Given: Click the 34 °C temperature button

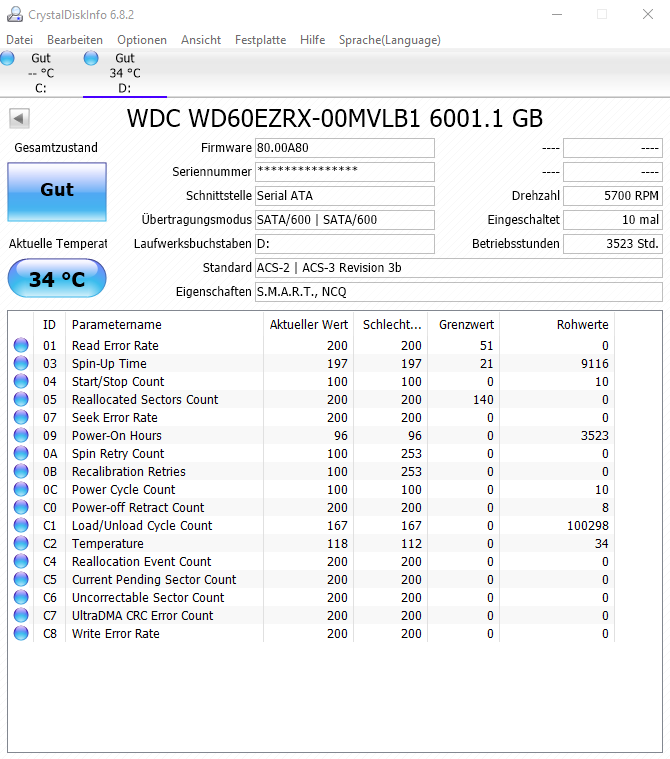Looking at the screenshot, I should pyautogui.click(x=57, y=278).
